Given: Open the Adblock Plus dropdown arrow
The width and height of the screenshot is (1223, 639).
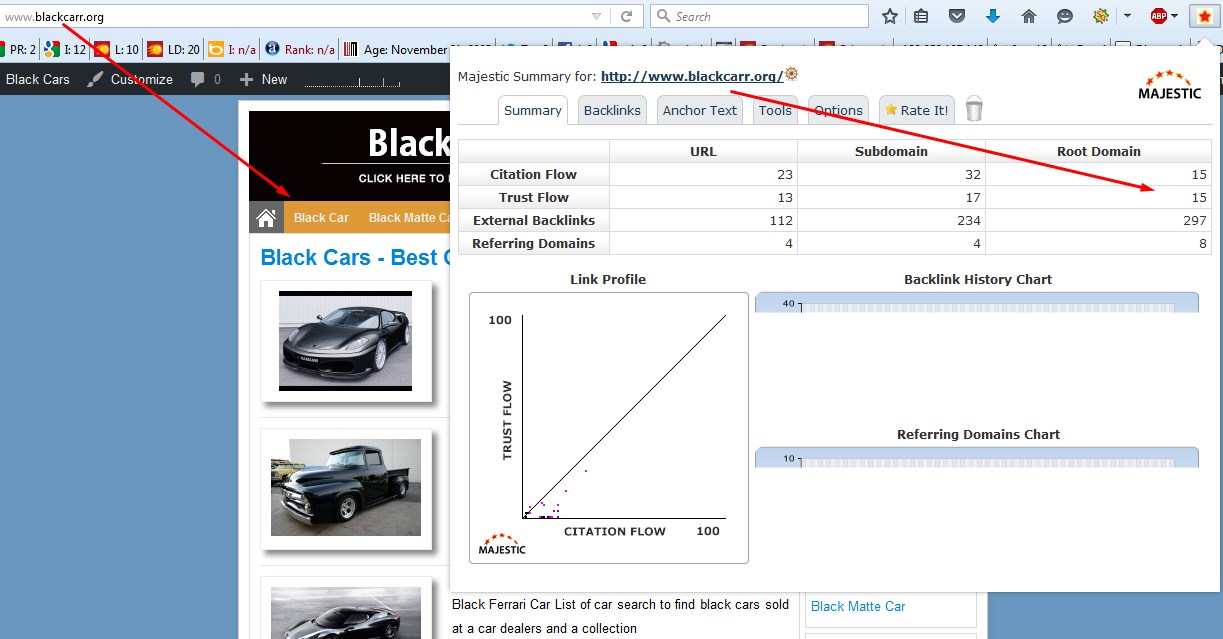Looking at the screenshot, I should (1175, 16).
